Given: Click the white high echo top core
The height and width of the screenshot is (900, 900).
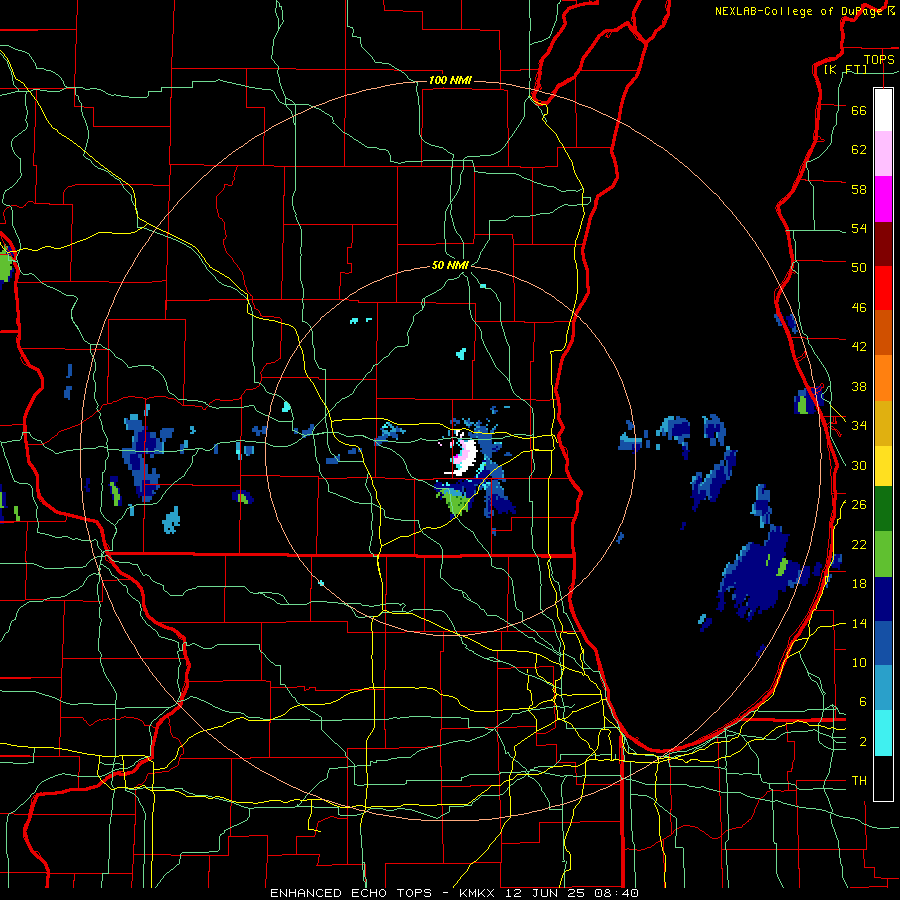Looking at the screenshot, I should click(465, 455).
